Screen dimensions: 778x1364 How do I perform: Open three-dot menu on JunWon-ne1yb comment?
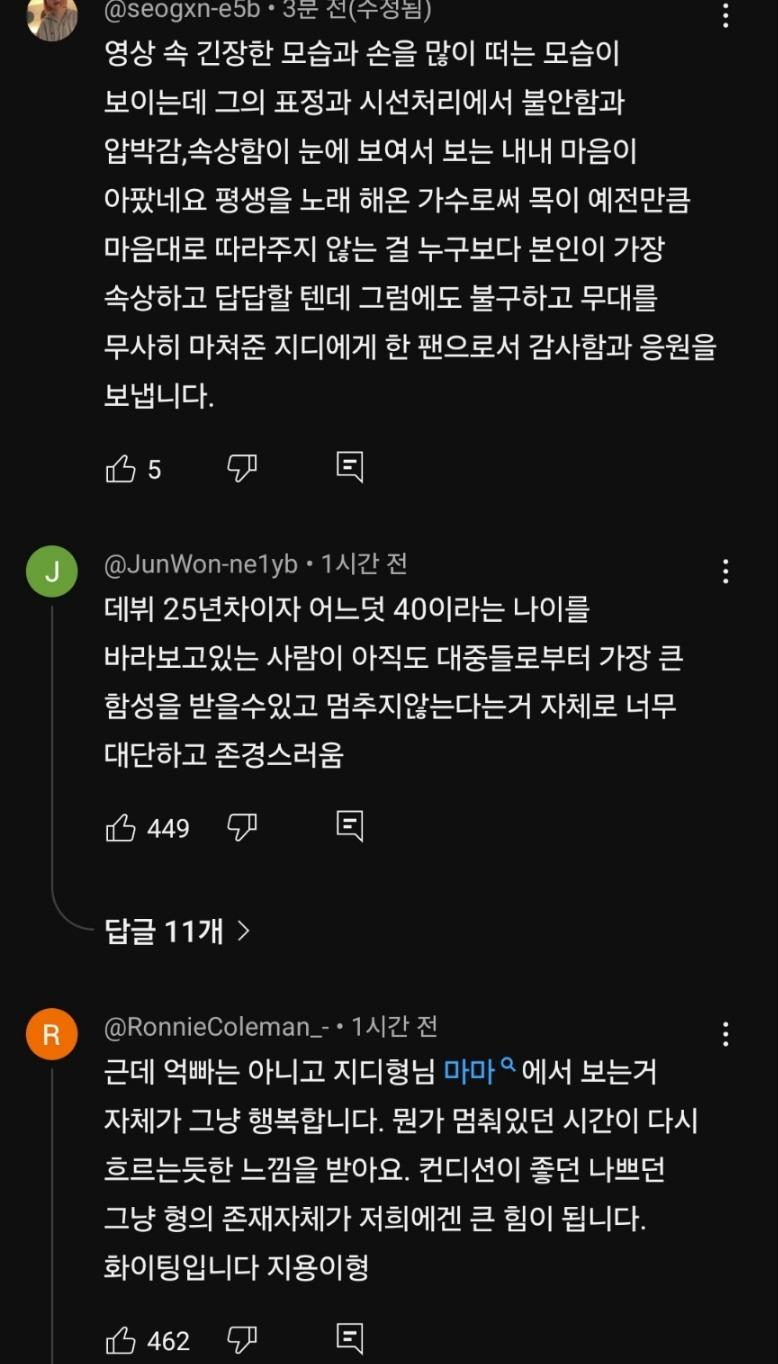point(726,571)
